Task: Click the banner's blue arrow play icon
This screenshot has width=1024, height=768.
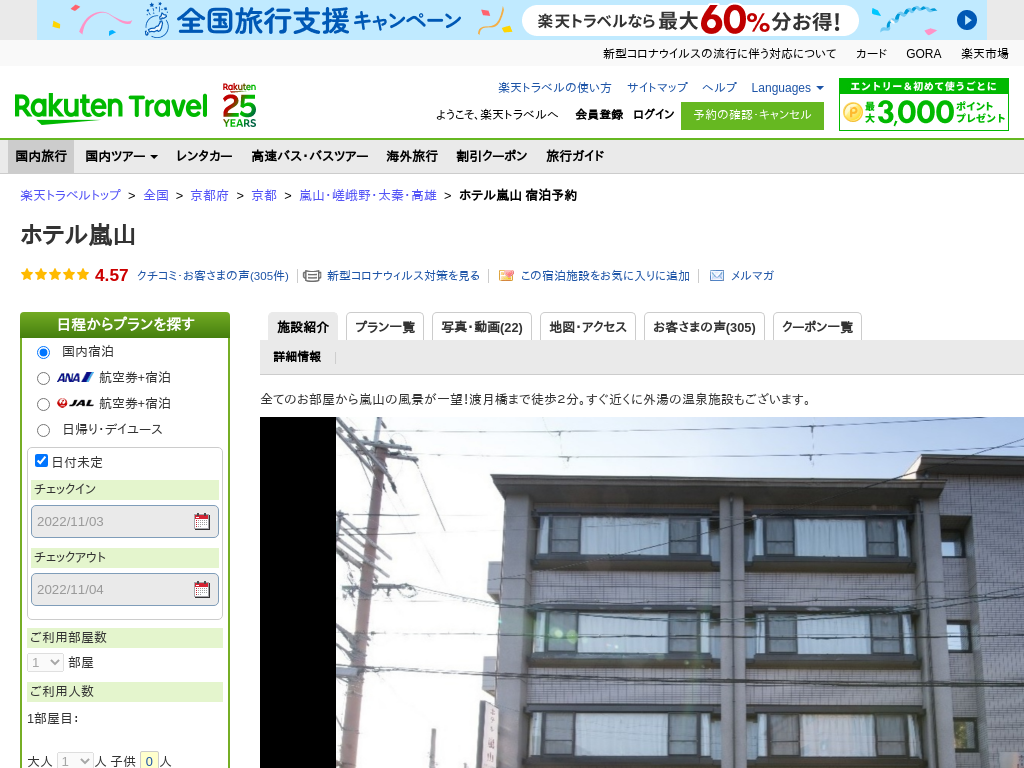Action: [x=967, y=20]
